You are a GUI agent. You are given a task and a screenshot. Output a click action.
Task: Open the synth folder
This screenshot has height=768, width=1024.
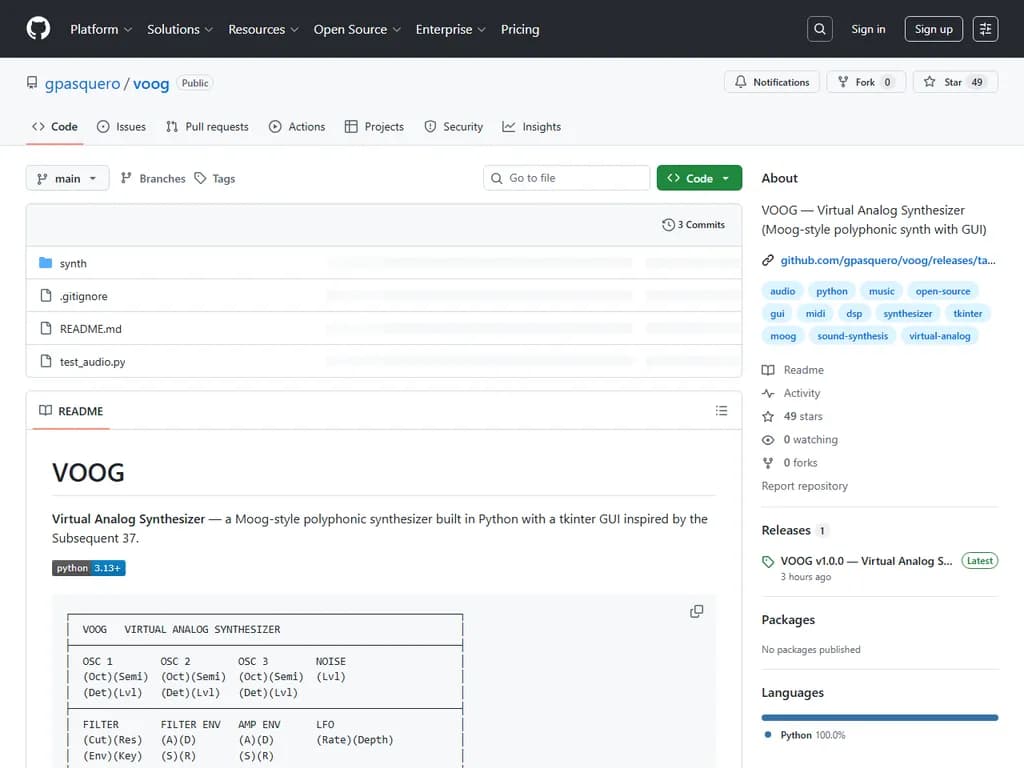coord(73,264)
